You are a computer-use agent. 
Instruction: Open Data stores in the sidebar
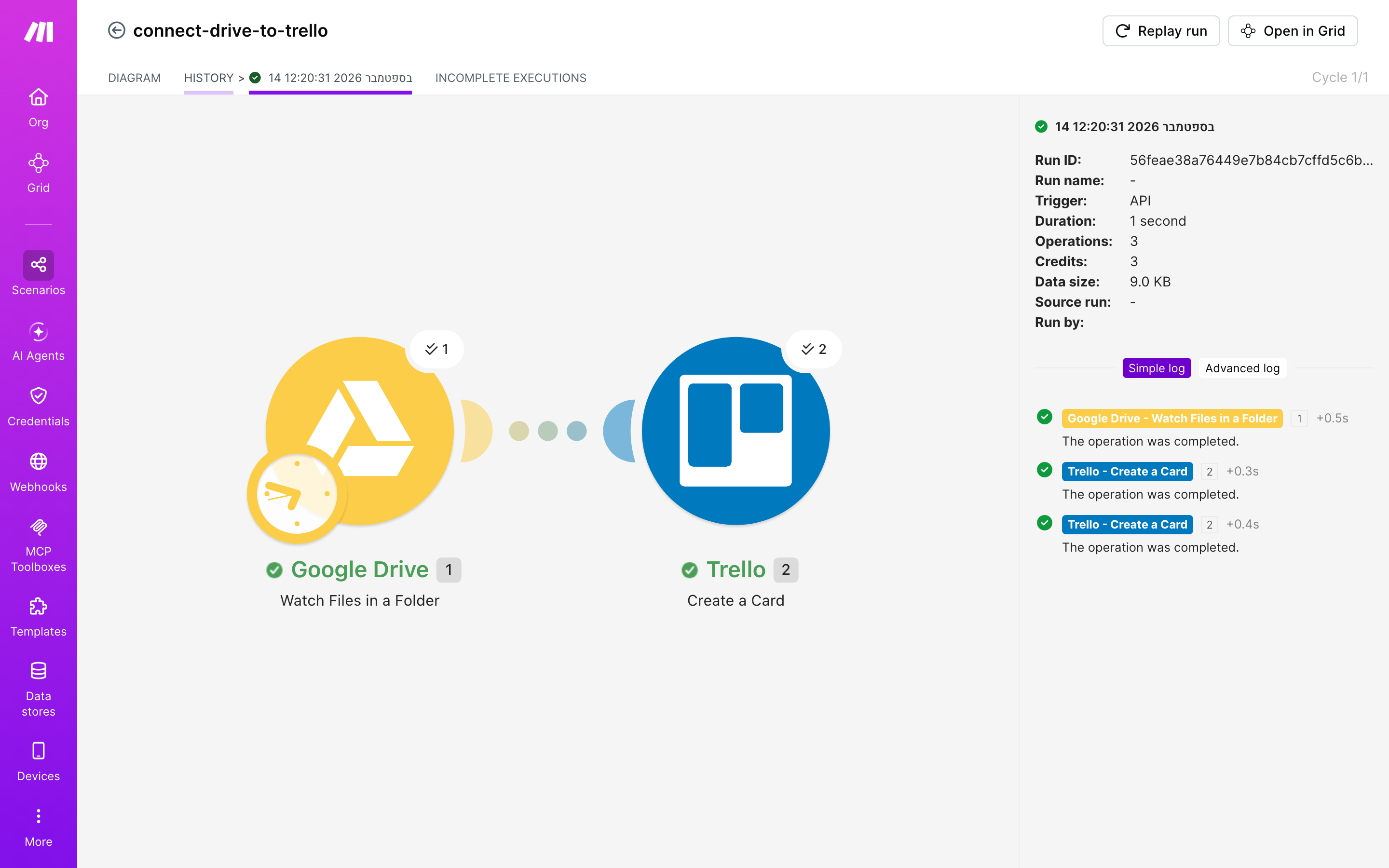pyautogui.click(x=39, y=690)
